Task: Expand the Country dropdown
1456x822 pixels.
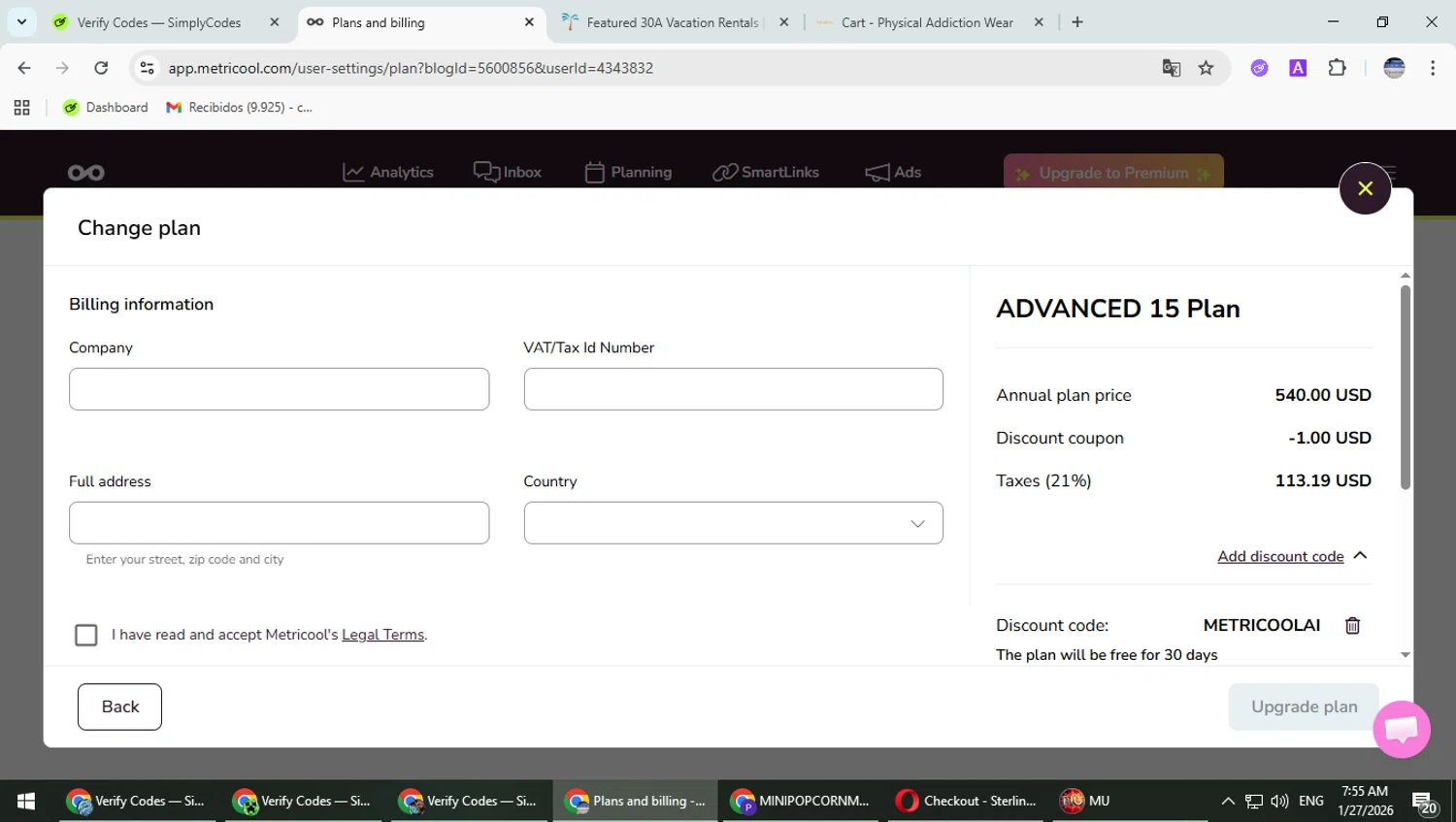Action: 733,523
